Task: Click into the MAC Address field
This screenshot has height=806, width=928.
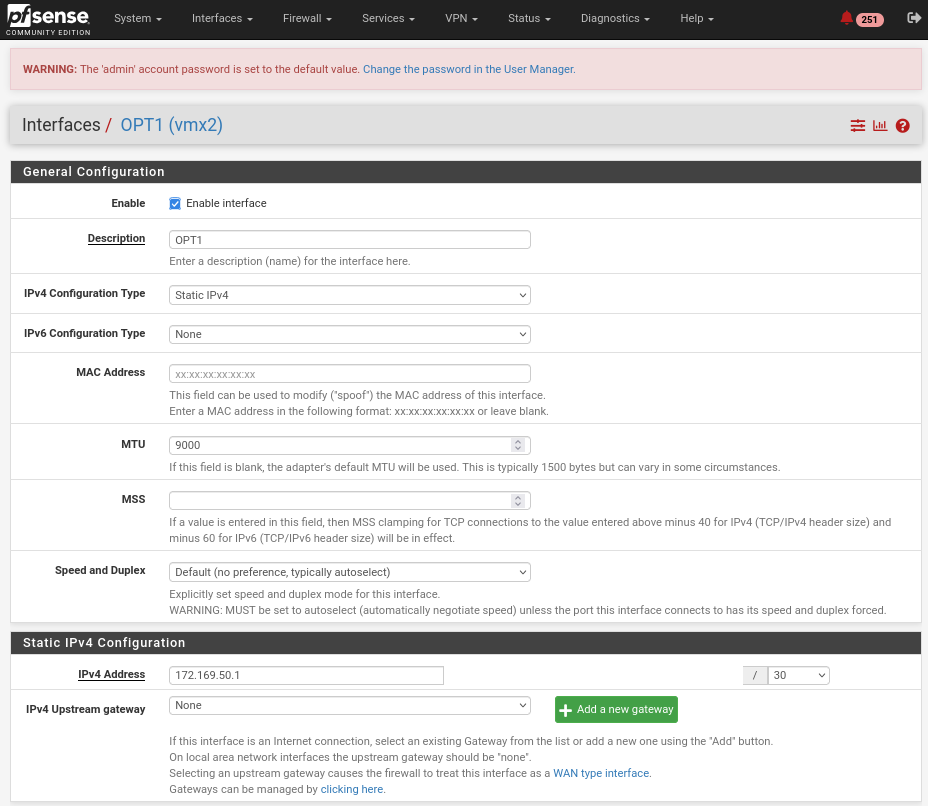Action: click(350, 374)
